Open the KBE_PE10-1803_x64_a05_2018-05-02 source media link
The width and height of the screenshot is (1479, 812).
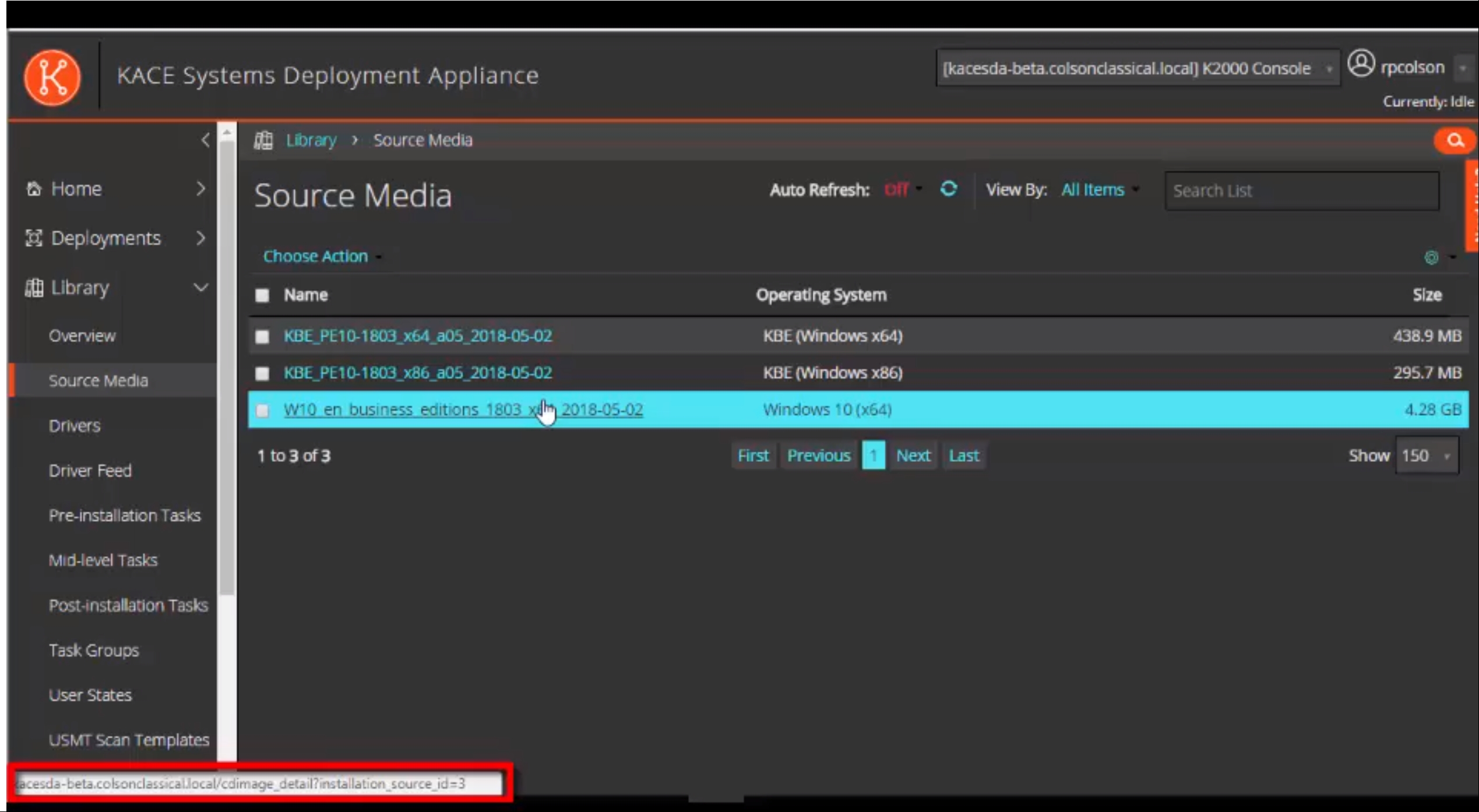[x=418, y=336]
